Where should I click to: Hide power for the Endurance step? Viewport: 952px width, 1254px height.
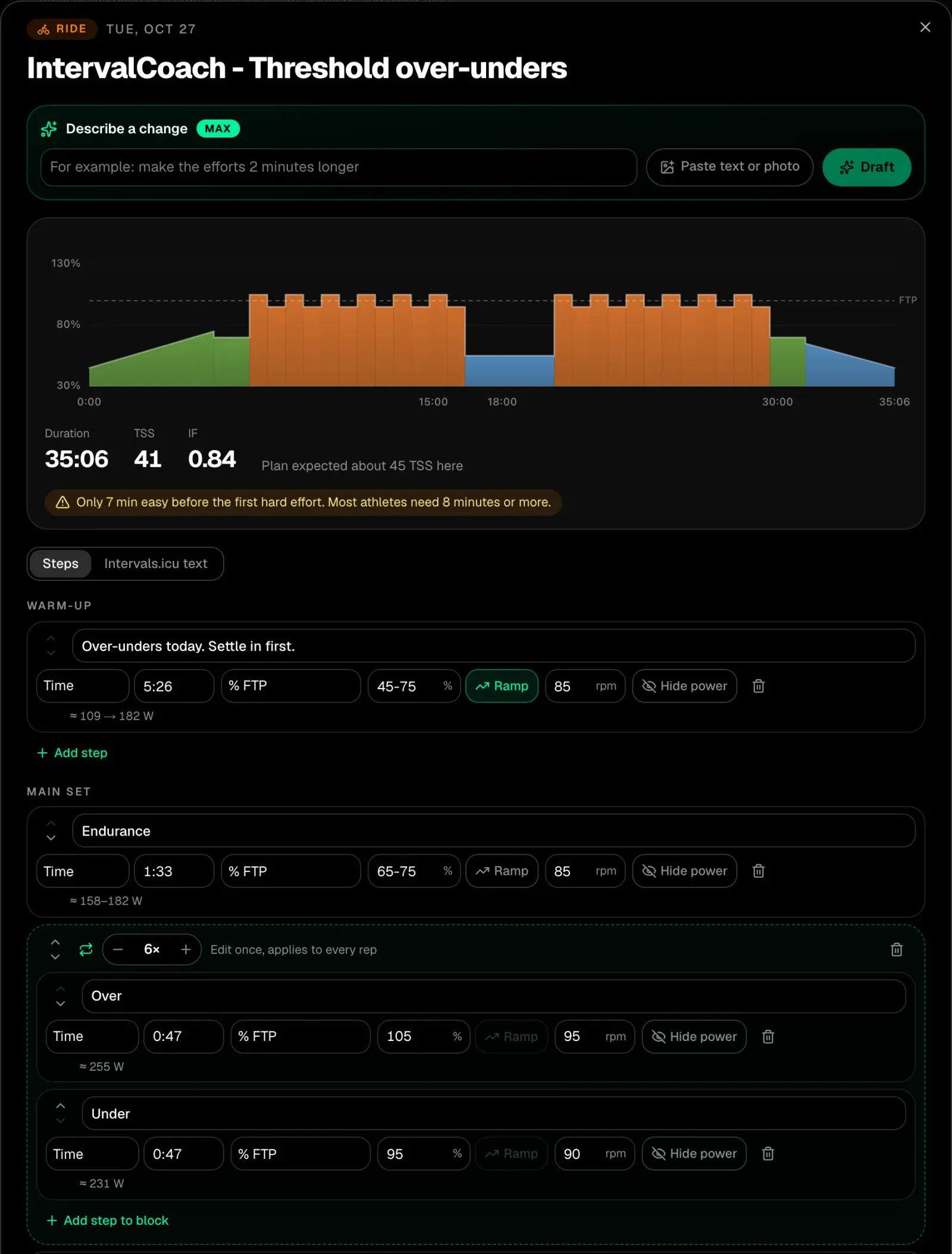click(x=684, y=871)
